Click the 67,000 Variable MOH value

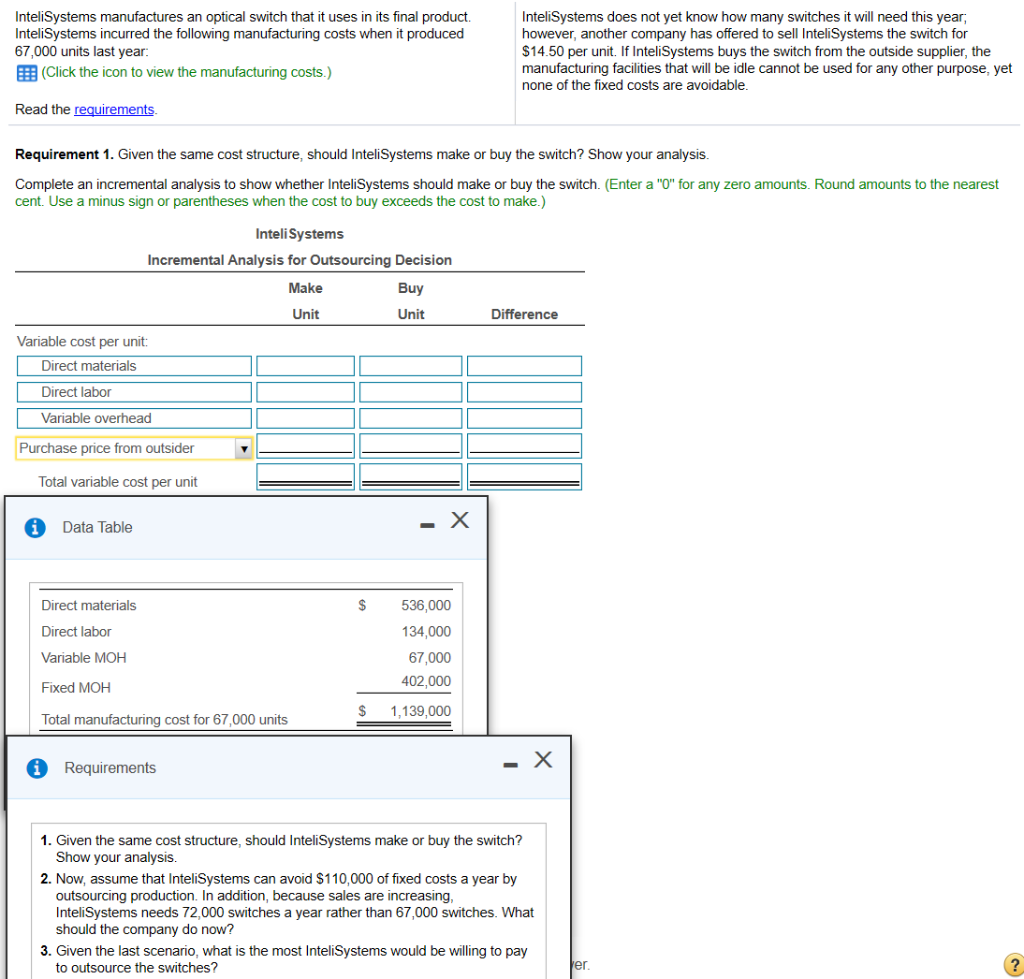click(x=430, y=658)
